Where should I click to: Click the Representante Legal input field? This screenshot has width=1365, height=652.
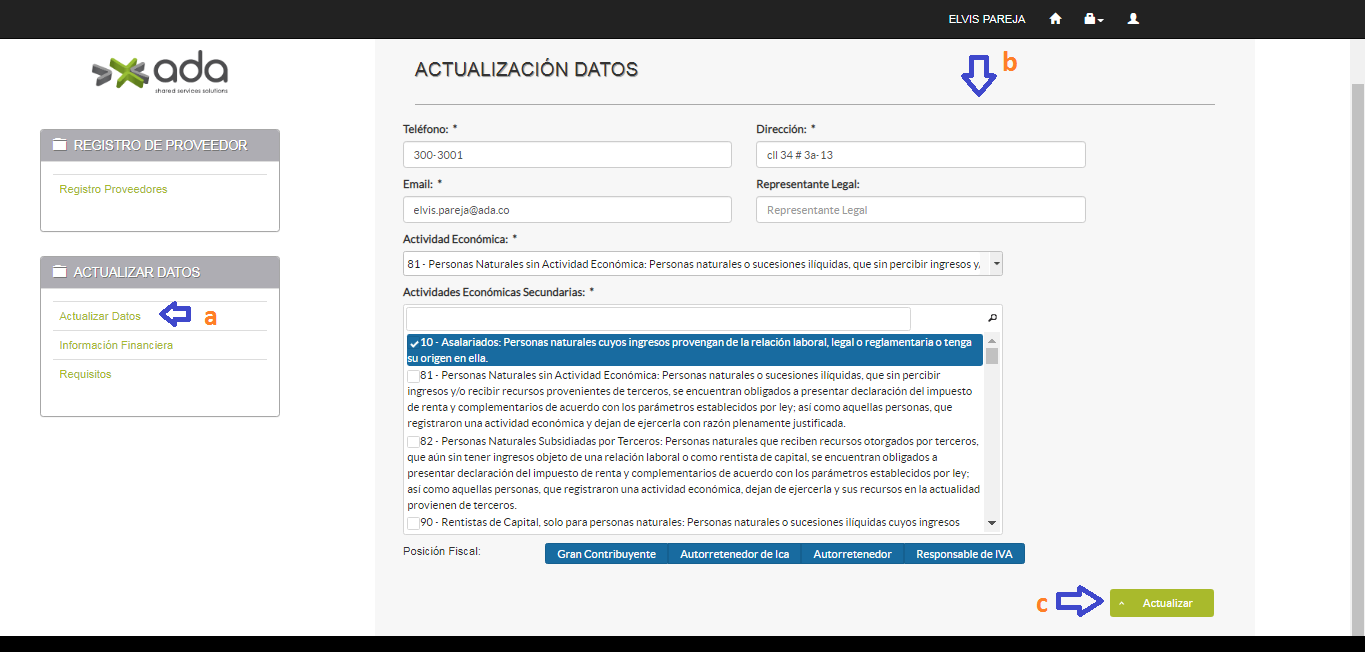point(920,210)
